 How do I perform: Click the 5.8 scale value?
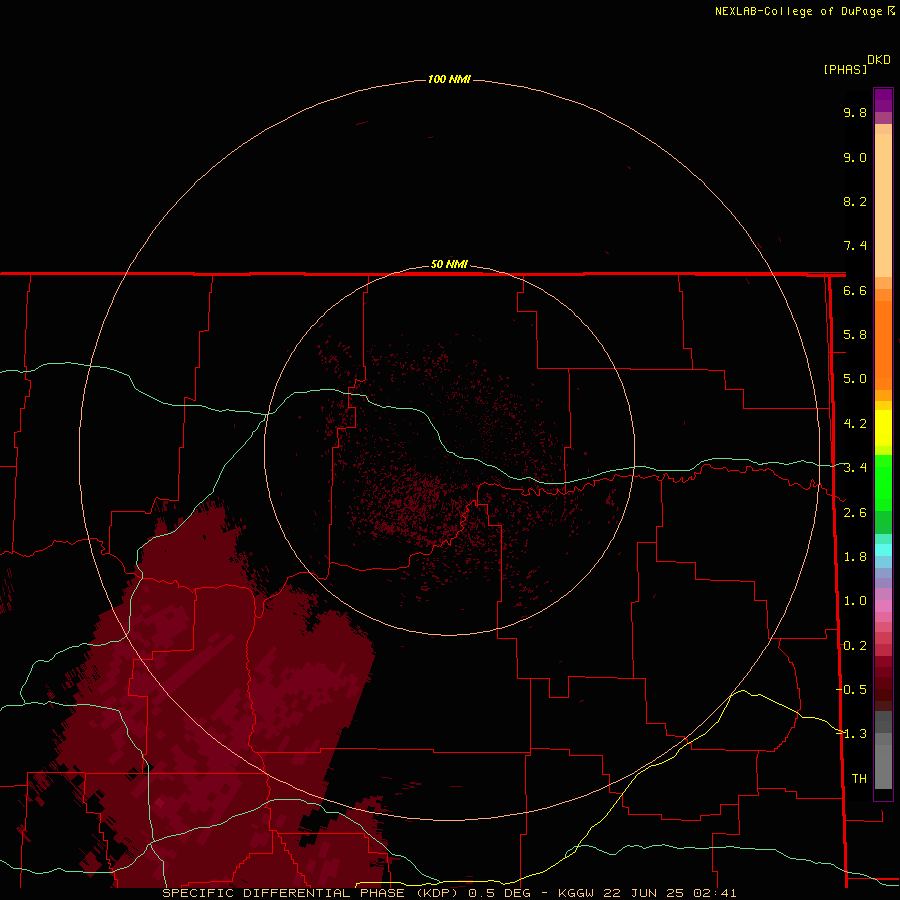click(x=855, y=335)
